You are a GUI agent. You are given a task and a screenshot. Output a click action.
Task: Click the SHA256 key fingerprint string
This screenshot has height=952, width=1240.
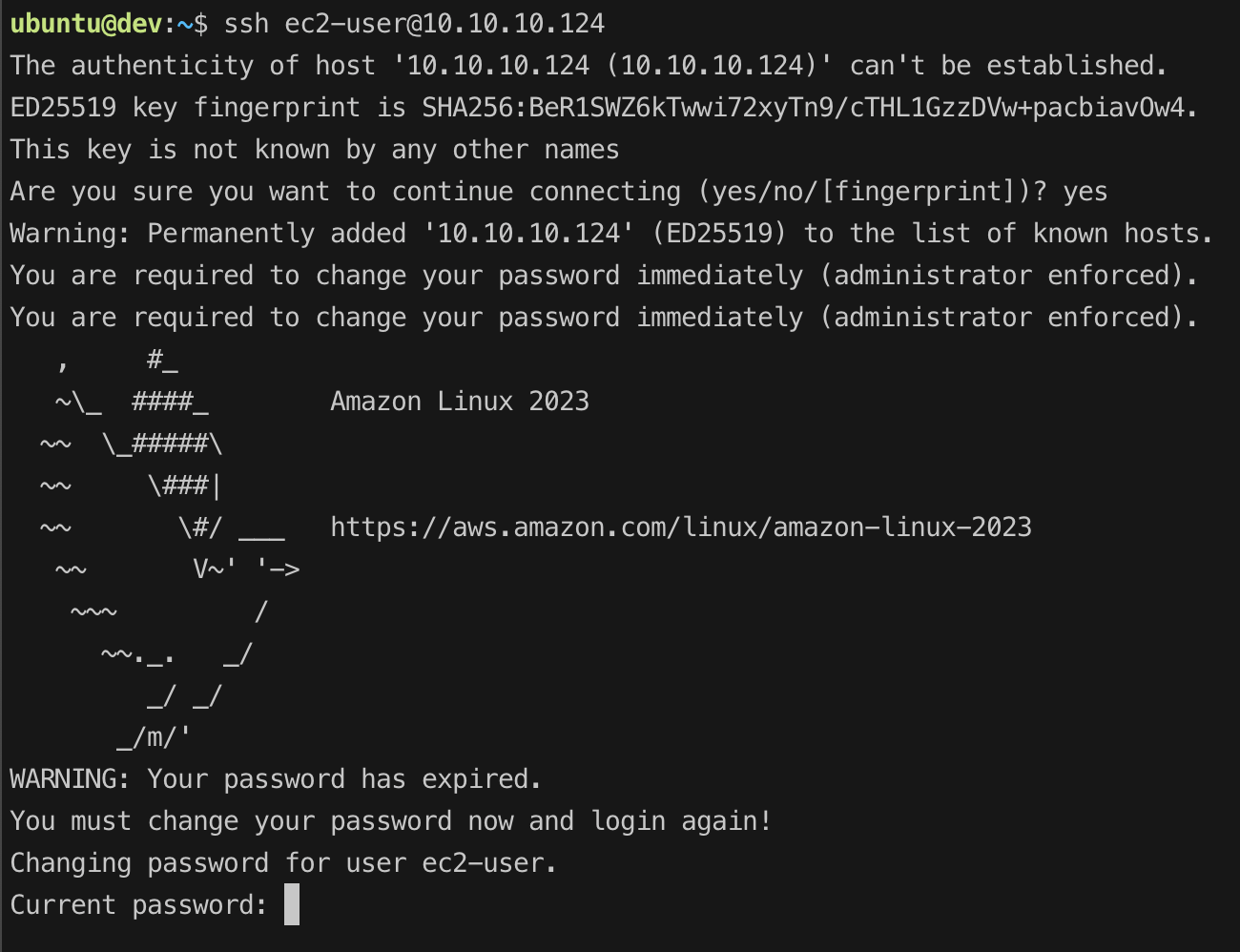808,108
